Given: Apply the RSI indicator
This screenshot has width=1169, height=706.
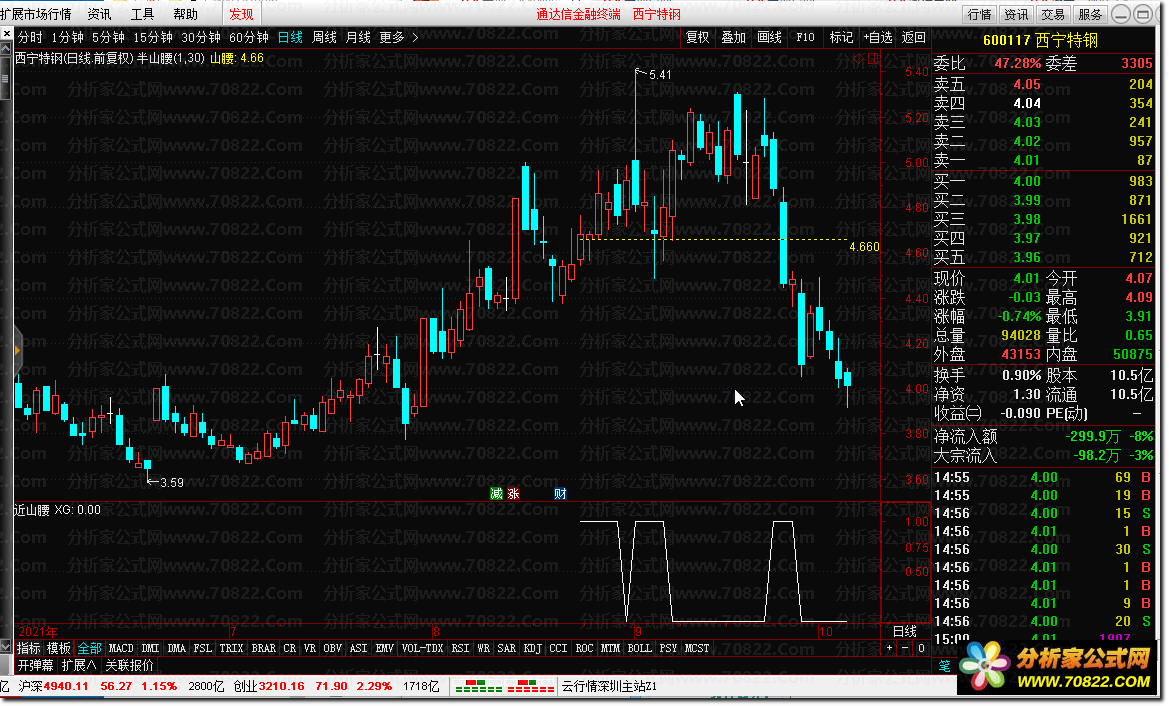Looking at the screenshot, I should (460, 648).
